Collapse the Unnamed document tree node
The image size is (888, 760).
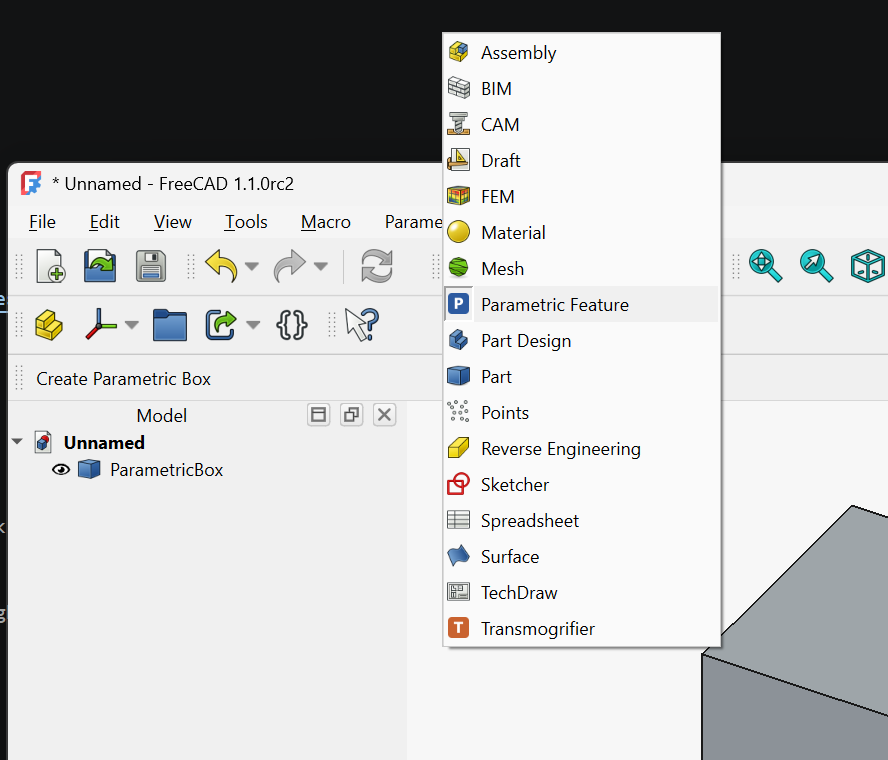point(18,442)
